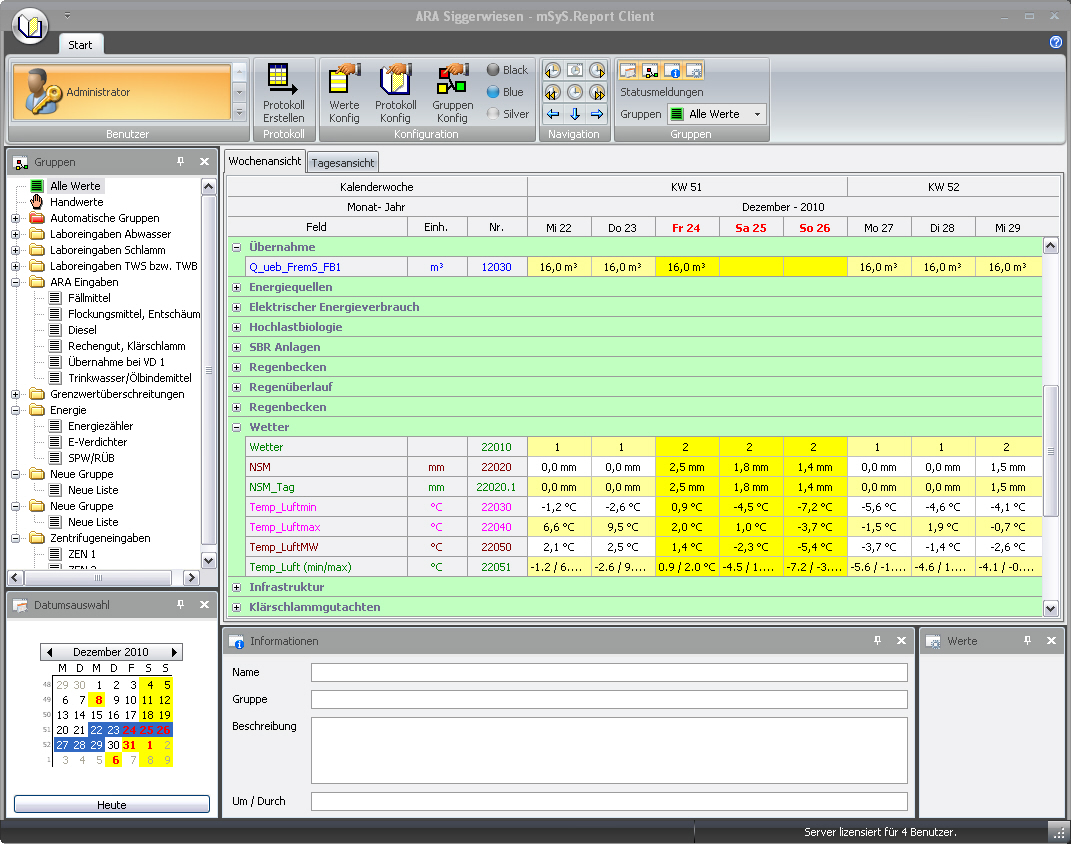Select the Black color theme
Screen dimensions: 1071x844
coord(506,70)
